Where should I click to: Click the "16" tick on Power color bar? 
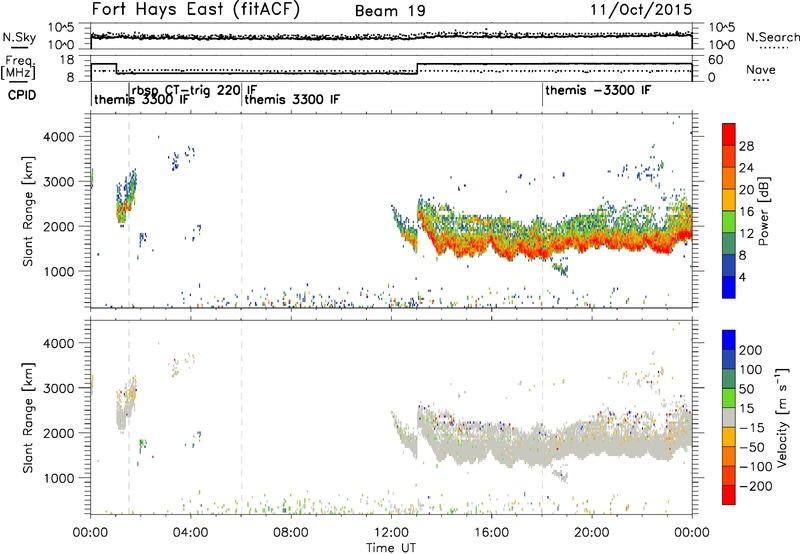[x=746, y=212]
